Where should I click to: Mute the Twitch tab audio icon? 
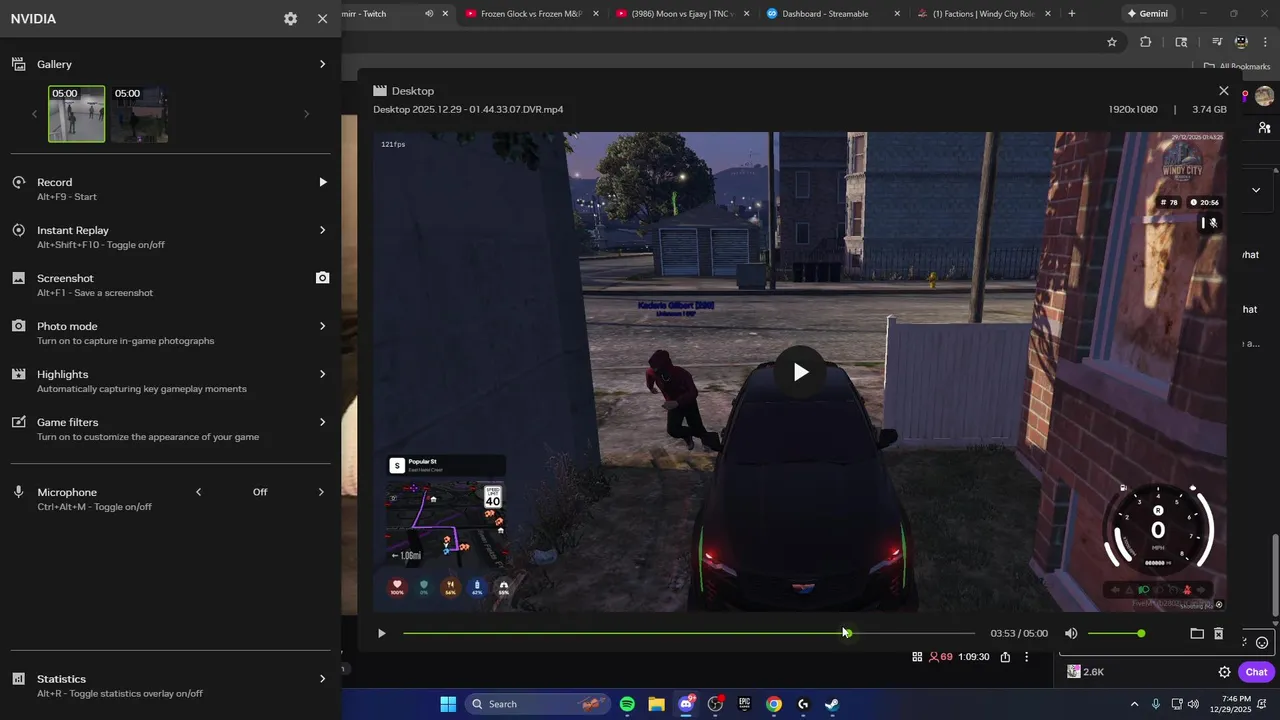tap(429, 14)
